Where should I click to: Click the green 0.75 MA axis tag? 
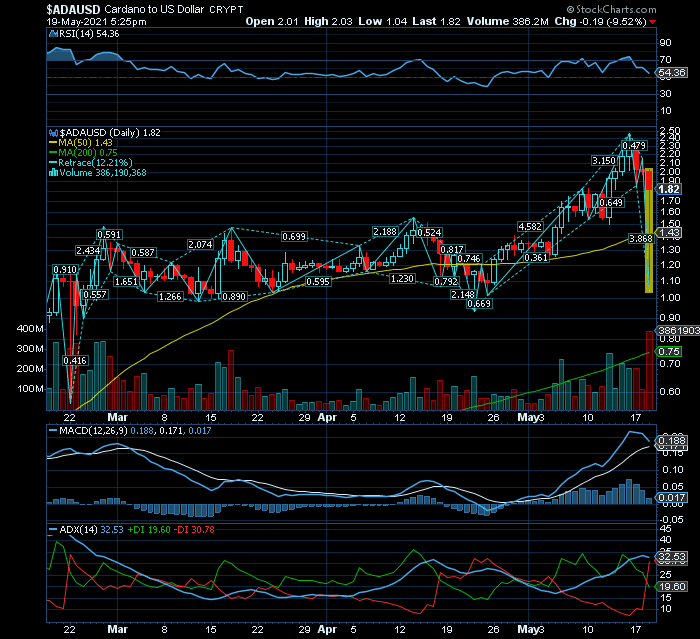coord(669,351)
